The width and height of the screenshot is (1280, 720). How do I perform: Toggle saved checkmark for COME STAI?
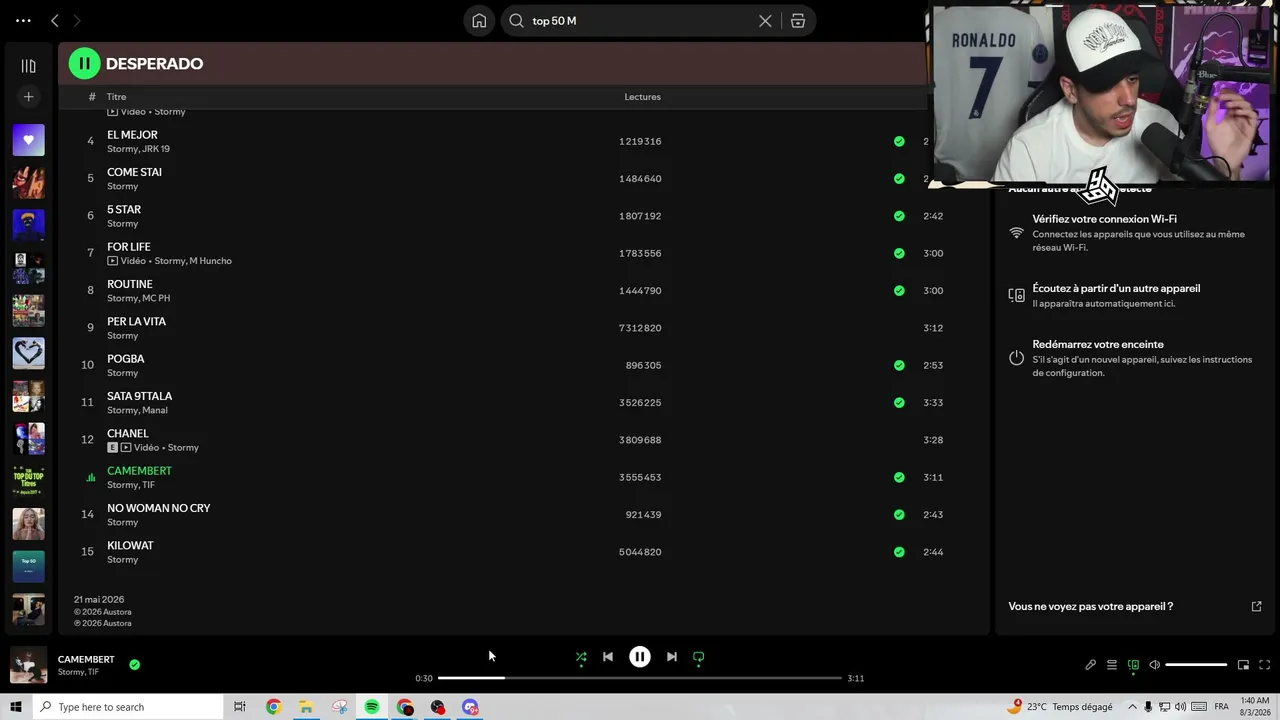click(899, 179)
